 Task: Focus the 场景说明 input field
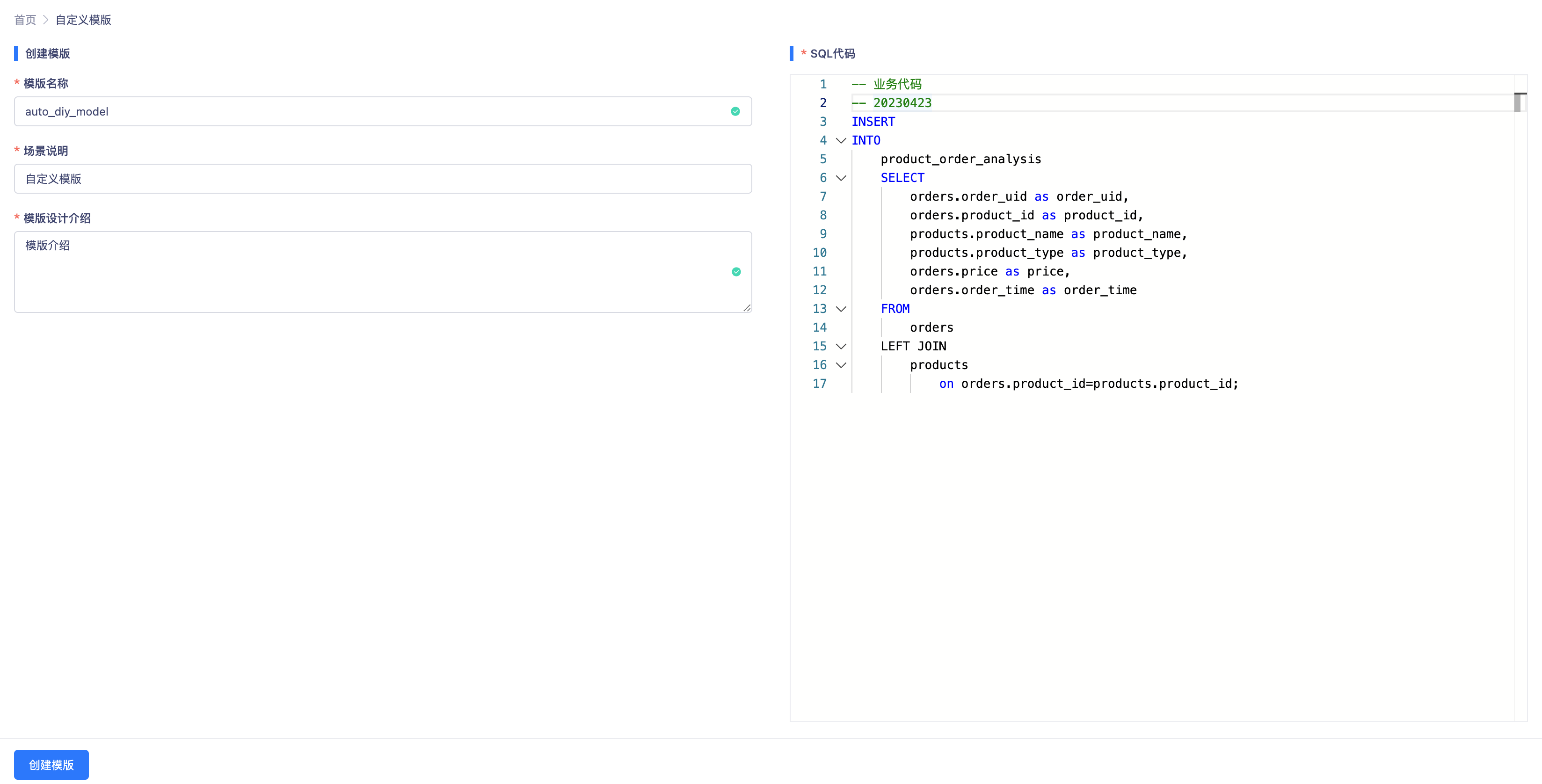pos(383,178)
